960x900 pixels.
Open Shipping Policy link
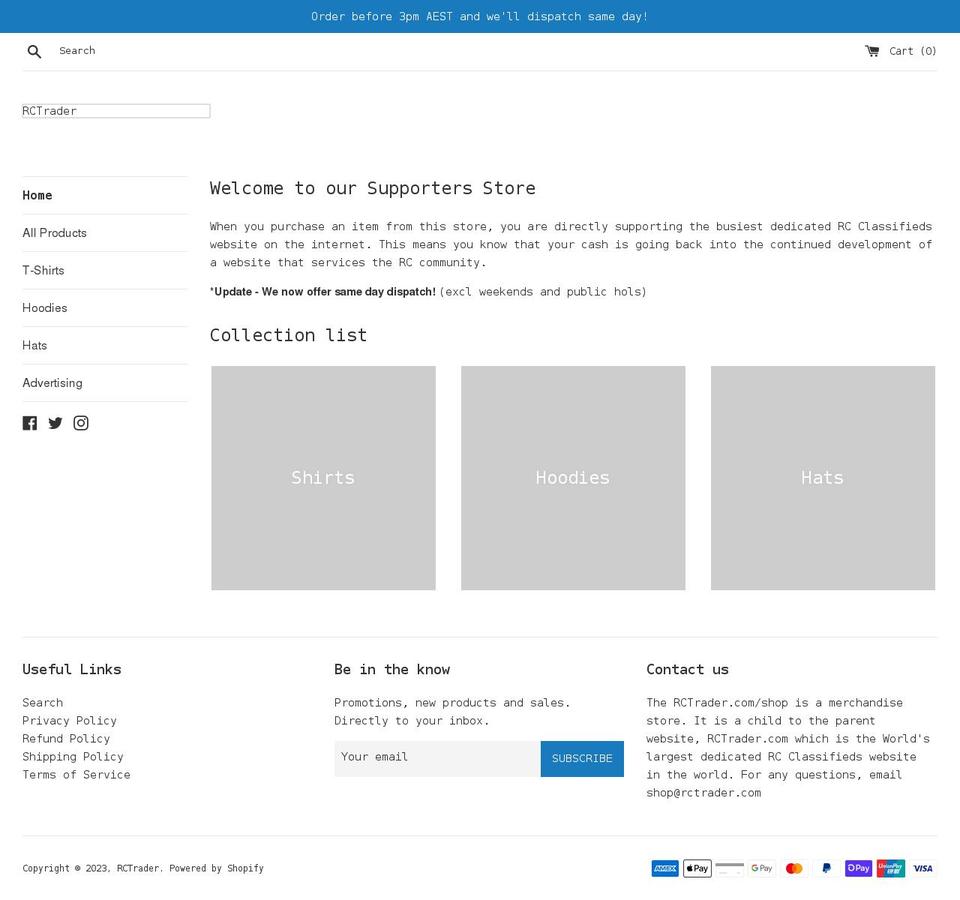click(73, 757)
